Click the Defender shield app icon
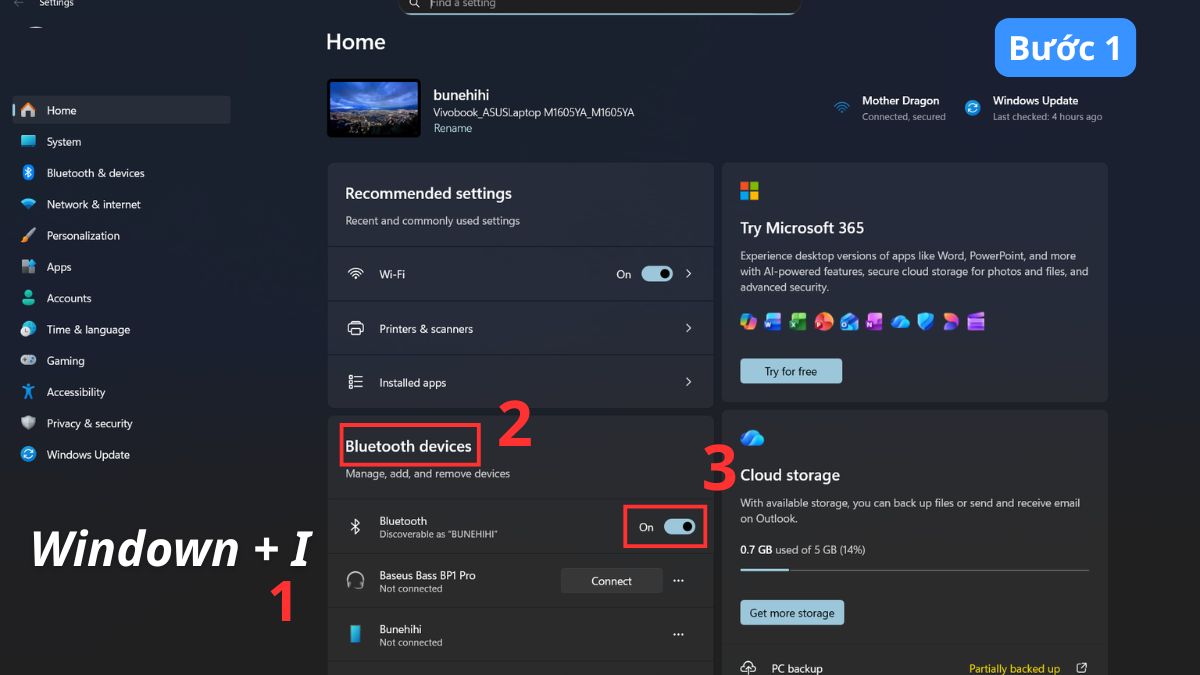 [926, 321]
